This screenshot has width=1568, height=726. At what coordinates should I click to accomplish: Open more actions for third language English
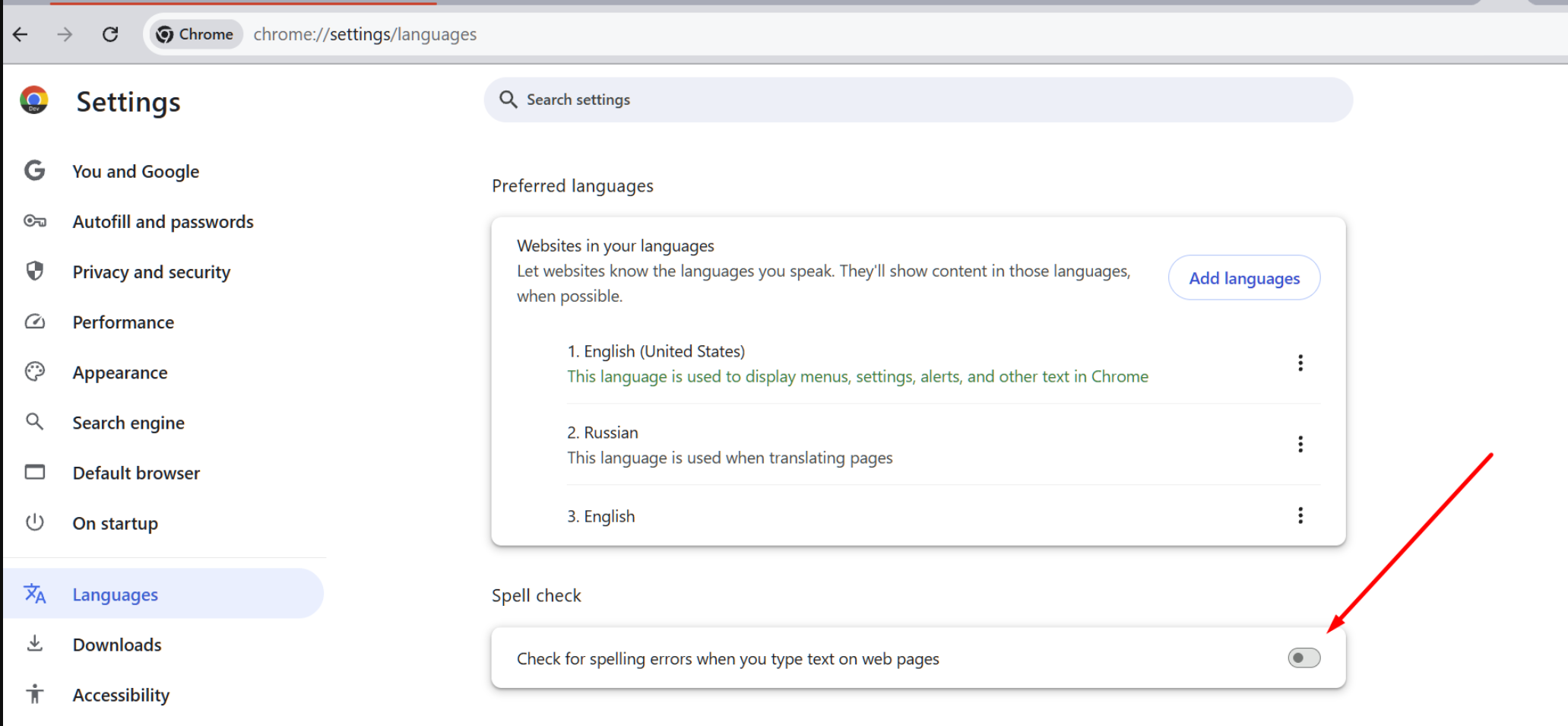1300,516
